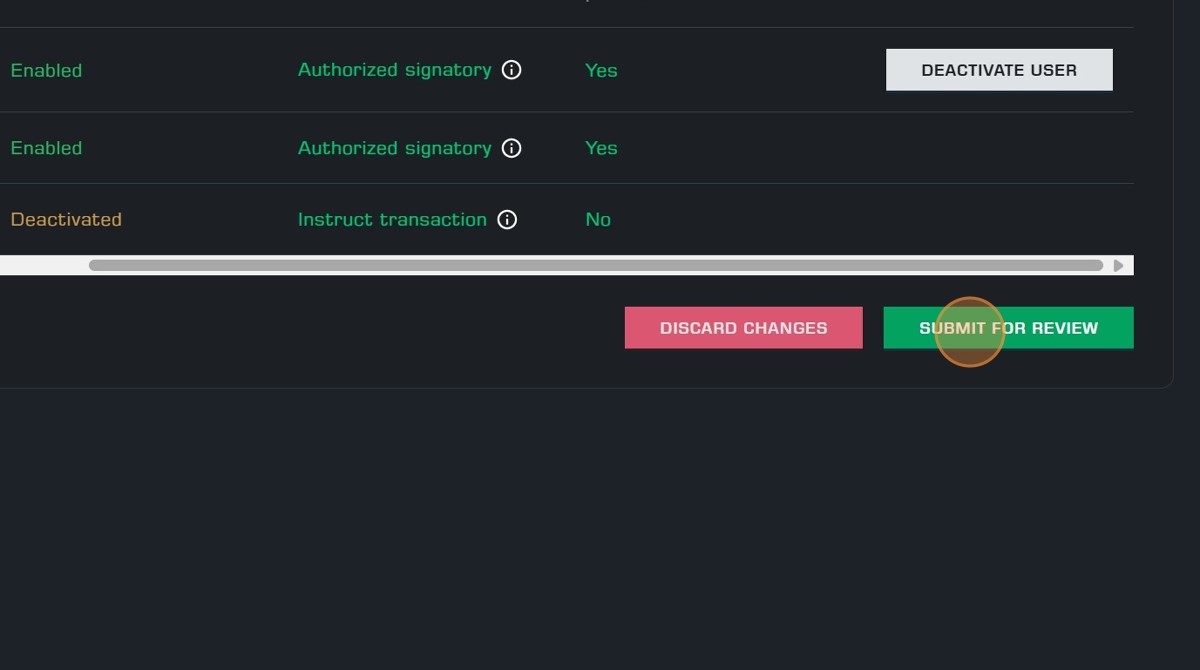The image size is (1200, 670).
Task: Click Authorized signatory text in the second row
Action: 394,148
